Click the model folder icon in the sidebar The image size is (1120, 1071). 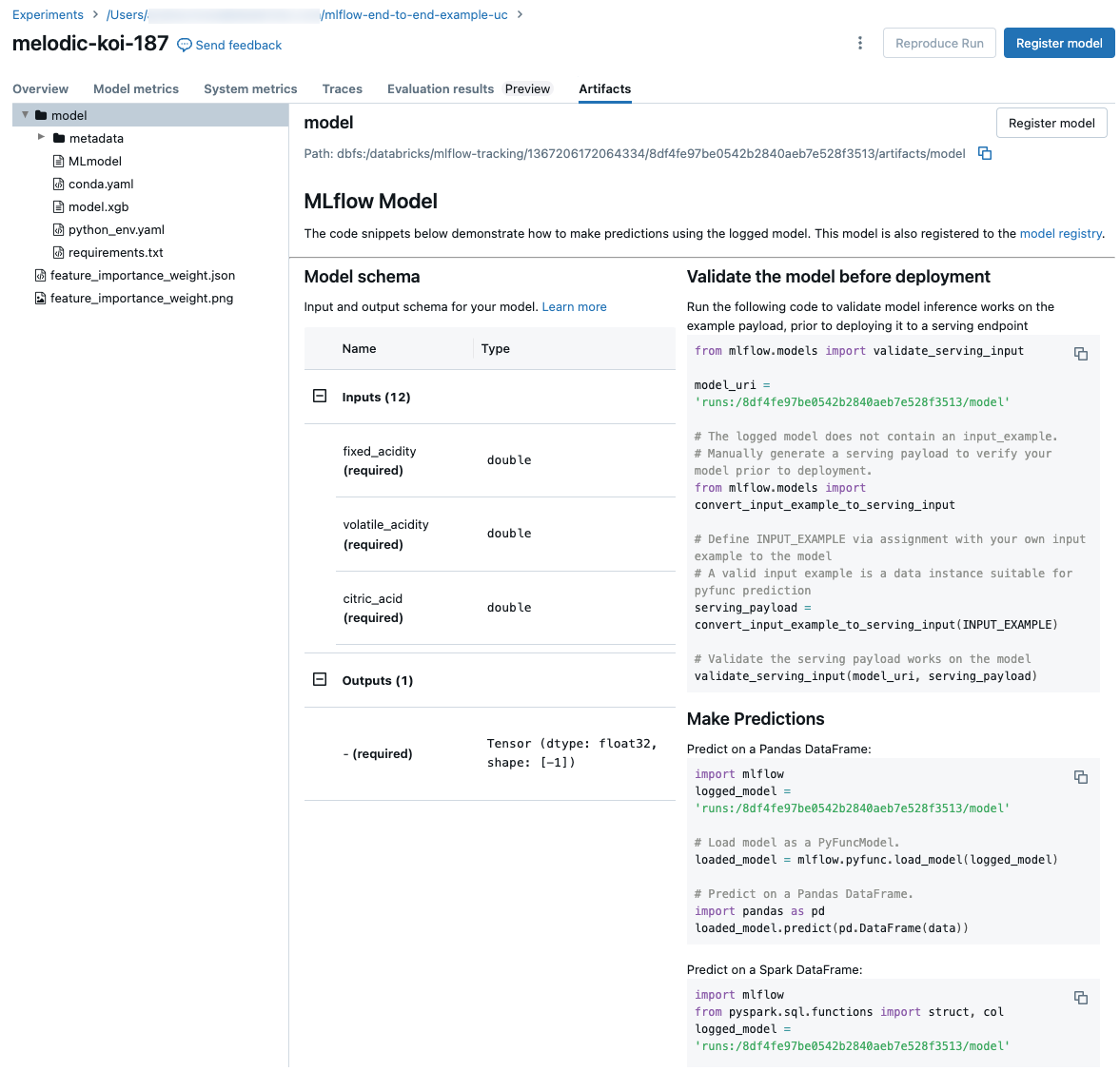point(42,114)
